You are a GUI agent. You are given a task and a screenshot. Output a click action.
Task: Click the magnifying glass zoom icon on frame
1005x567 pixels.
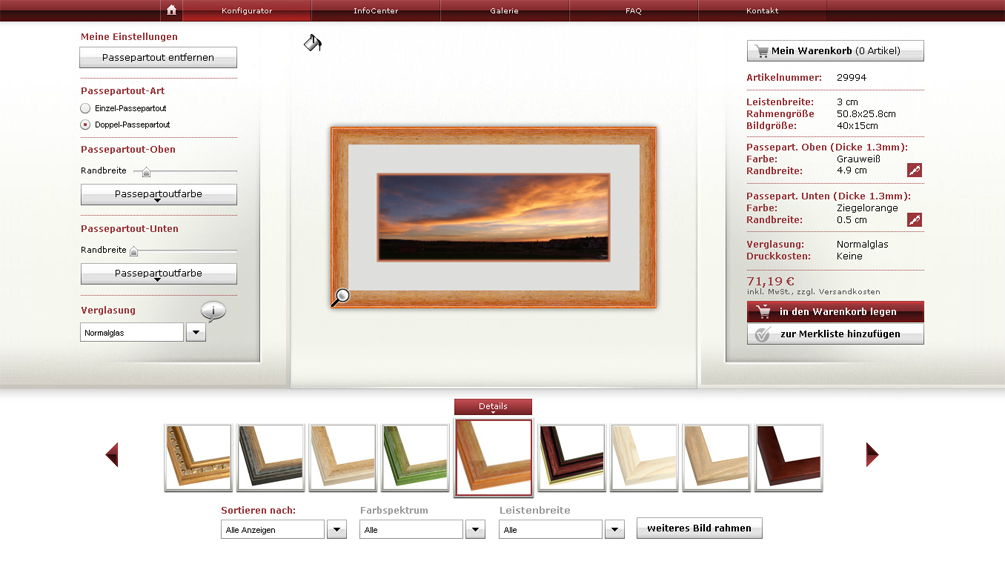(341, 296)
